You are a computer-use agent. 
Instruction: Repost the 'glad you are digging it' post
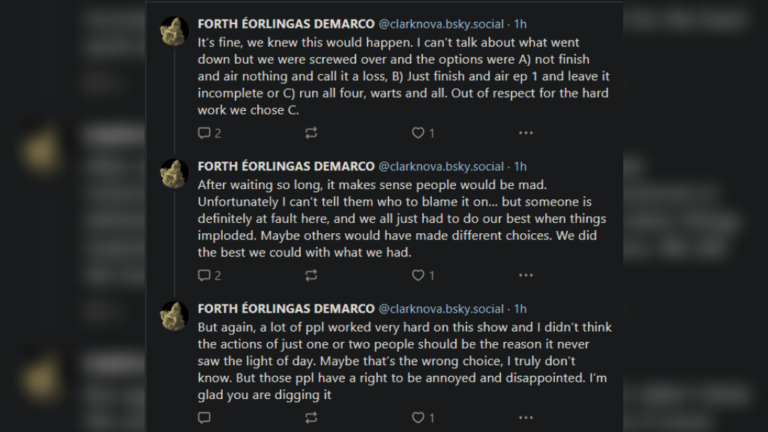click(311, 417)
